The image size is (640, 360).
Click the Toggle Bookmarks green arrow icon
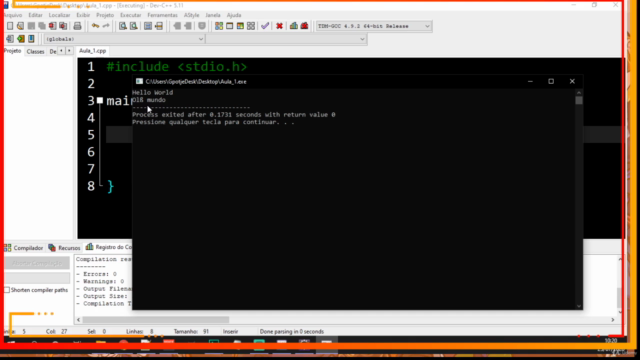[x=20, y=39]
